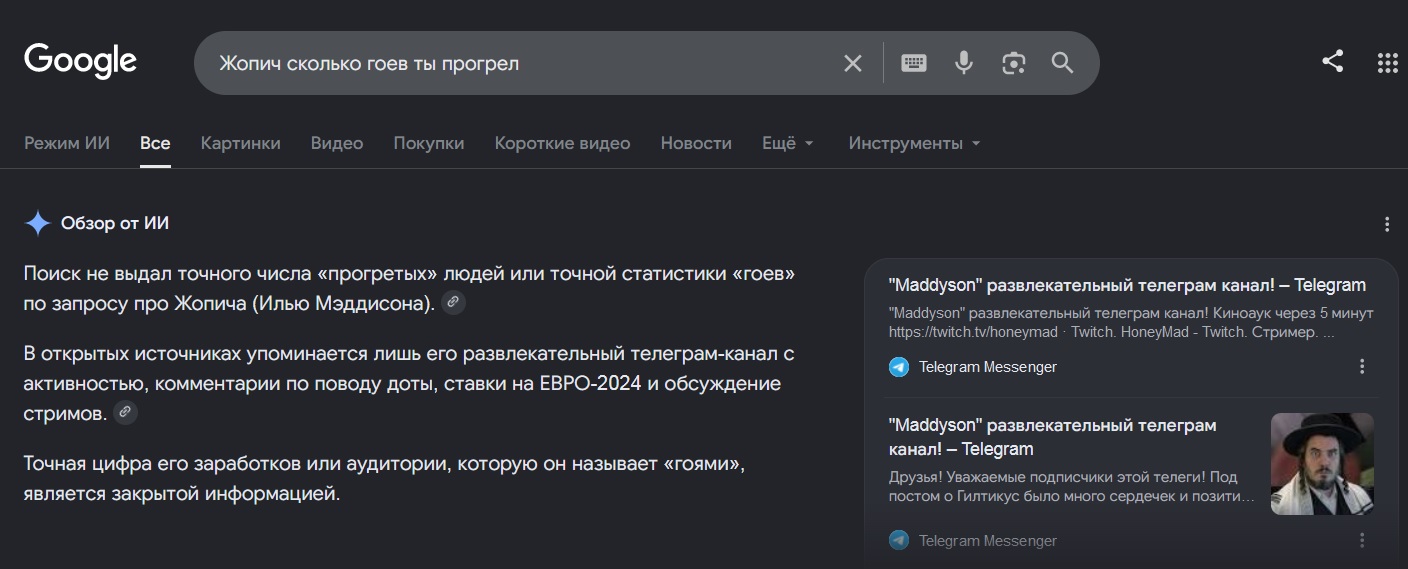Viewport: 1408px width, 569px height.
Task: Open options for second Telegram Messenger result
Action: (x=1362, y=540)
